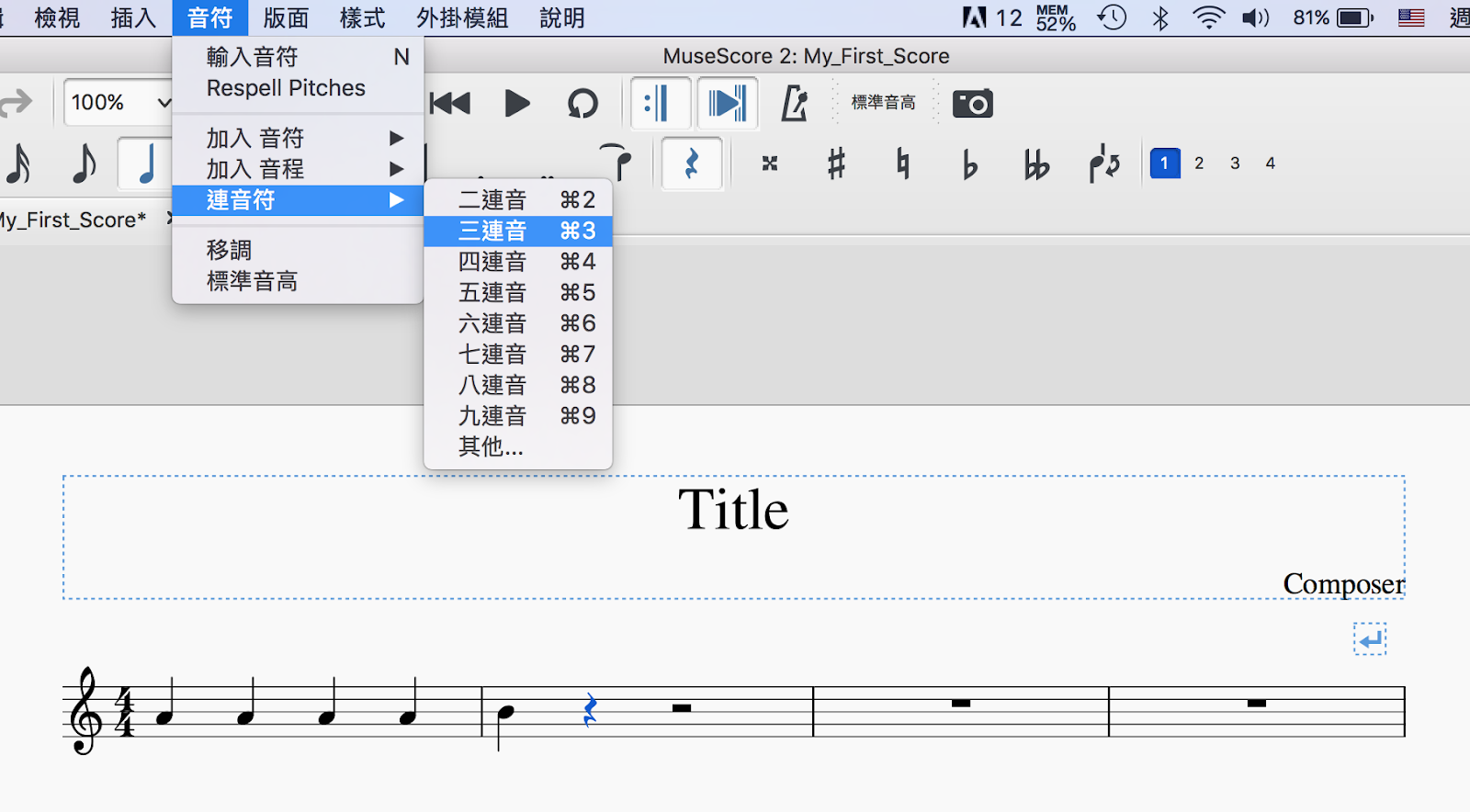Select voice 3 button
This screenshot has height=812, width=1470.
pyautogui.click(x=1235, y=164)
